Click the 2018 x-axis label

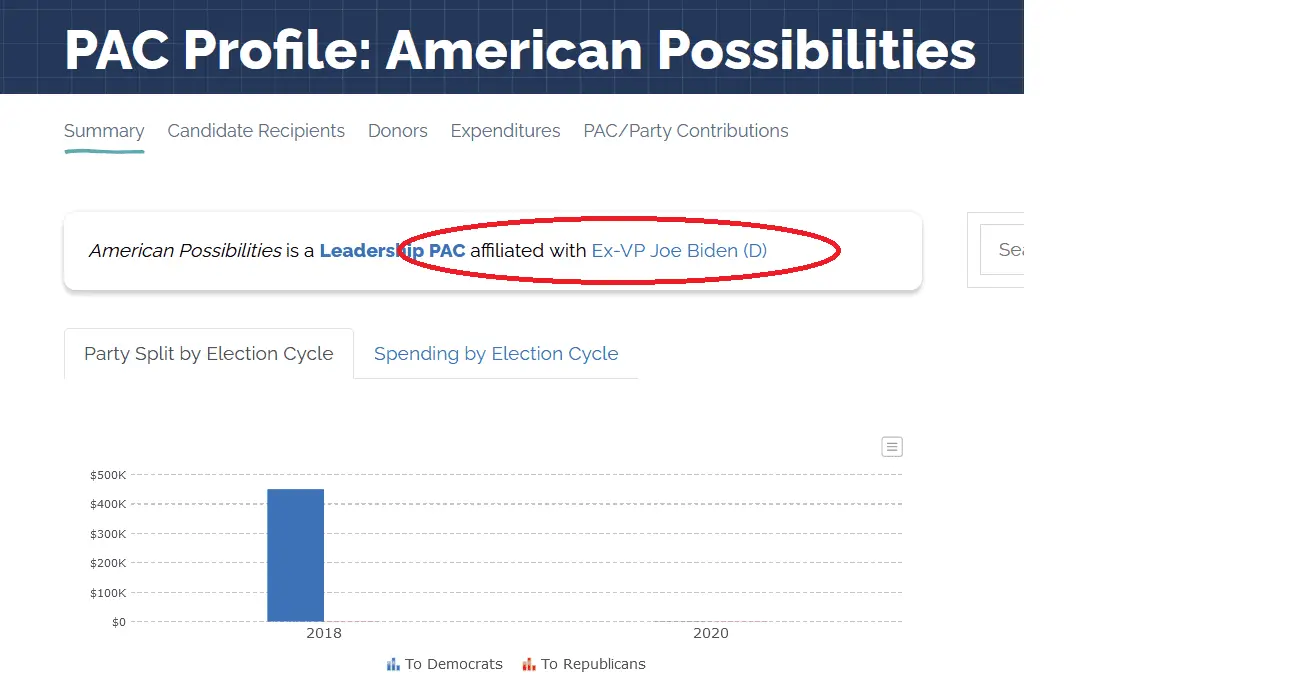tap(324, 634)
